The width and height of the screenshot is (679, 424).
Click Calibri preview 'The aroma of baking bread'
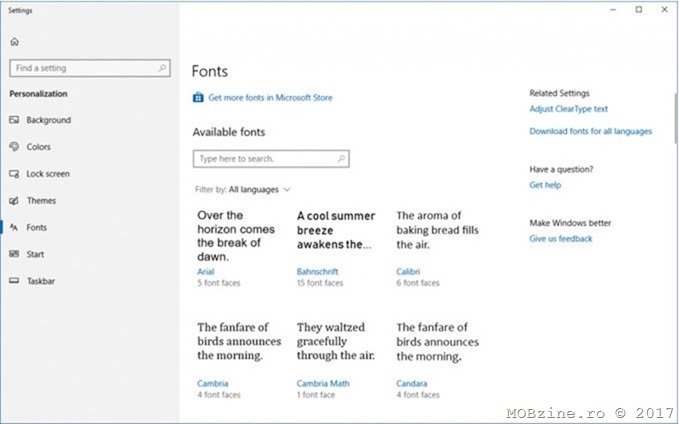(437, 230)
